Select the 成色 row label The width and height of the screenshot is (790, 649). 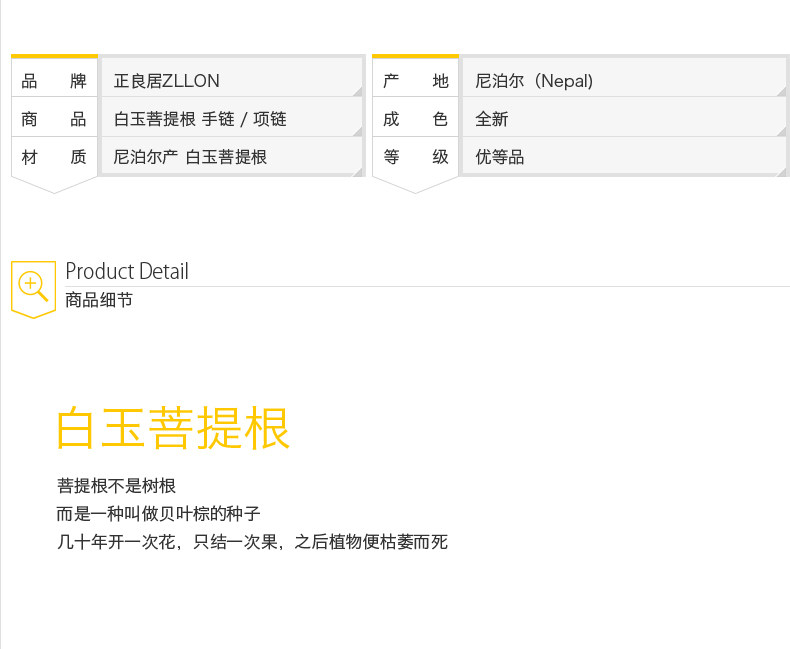pos(415,119)
